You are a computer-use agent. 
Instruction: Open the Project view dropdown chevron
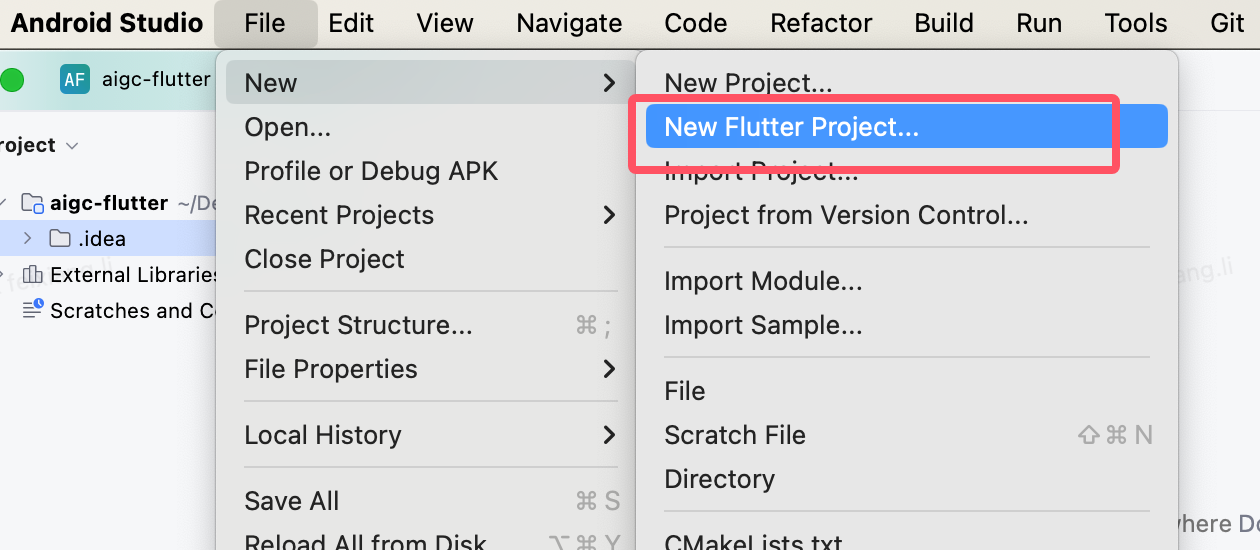coord(72,146)
